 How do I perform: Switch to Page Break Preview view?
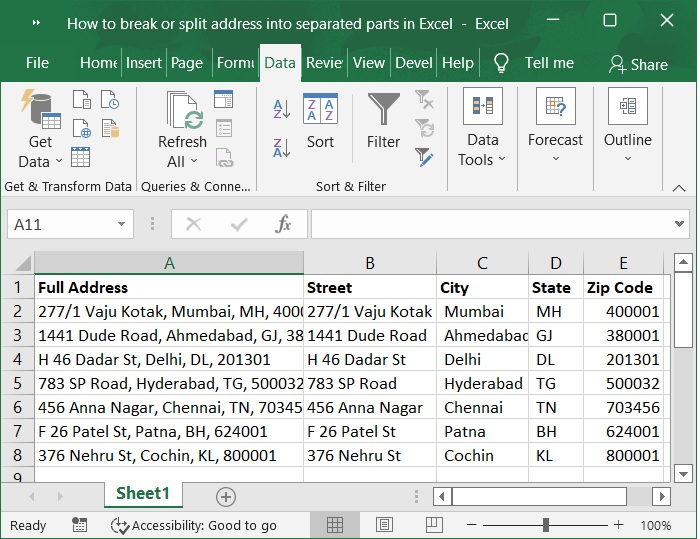click(x=432, y=525)
